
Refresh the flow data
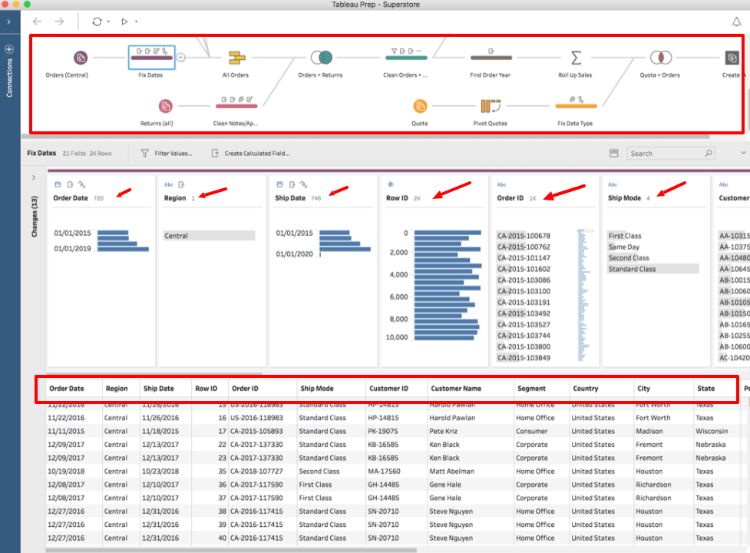[97, 22]
